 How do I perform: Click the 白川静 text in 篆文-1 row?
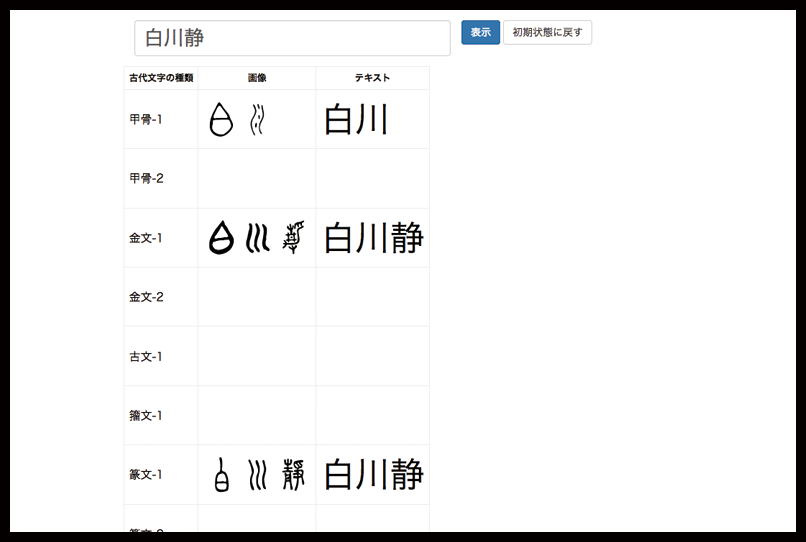click(374, 475)
